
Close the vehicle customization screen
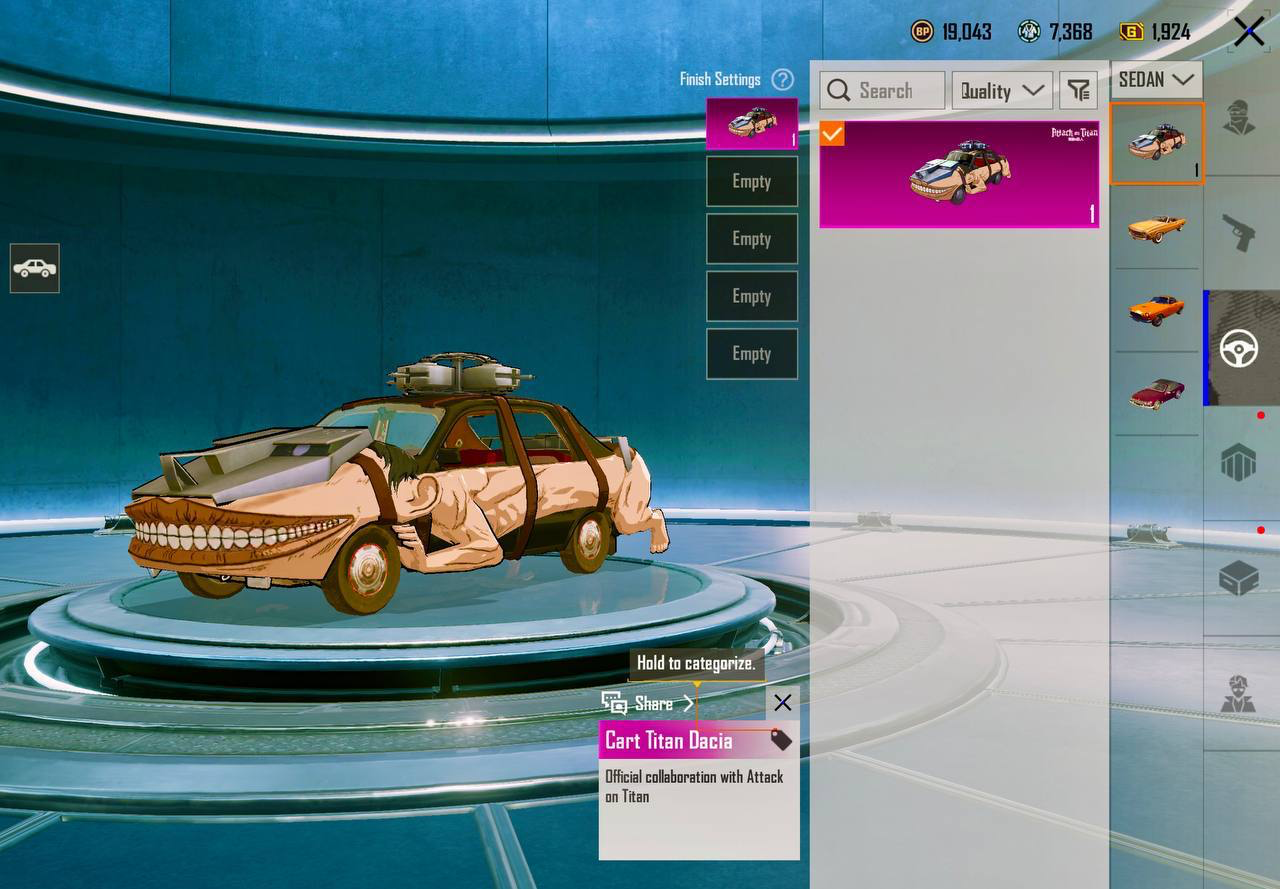pos(1248,32)
